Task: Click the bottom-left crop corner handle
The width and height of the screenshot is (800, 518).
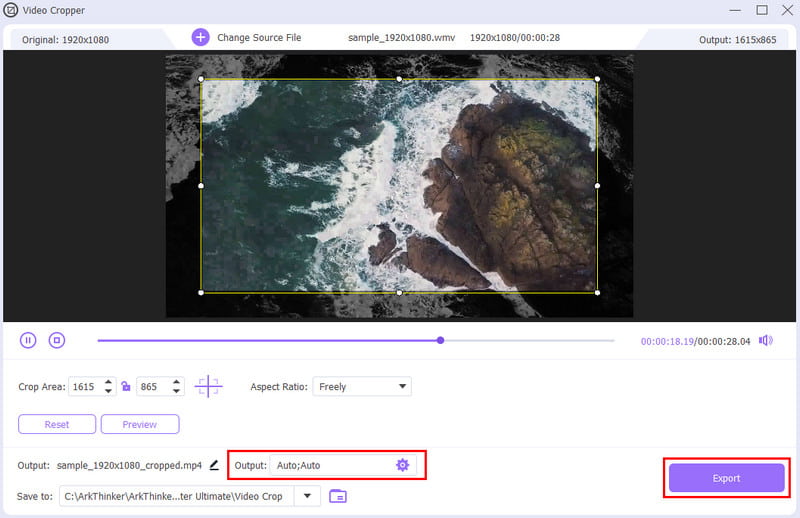Action: tap(201, 292)
